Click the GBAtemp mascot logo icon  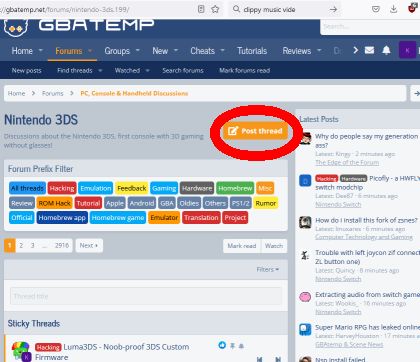15,28
